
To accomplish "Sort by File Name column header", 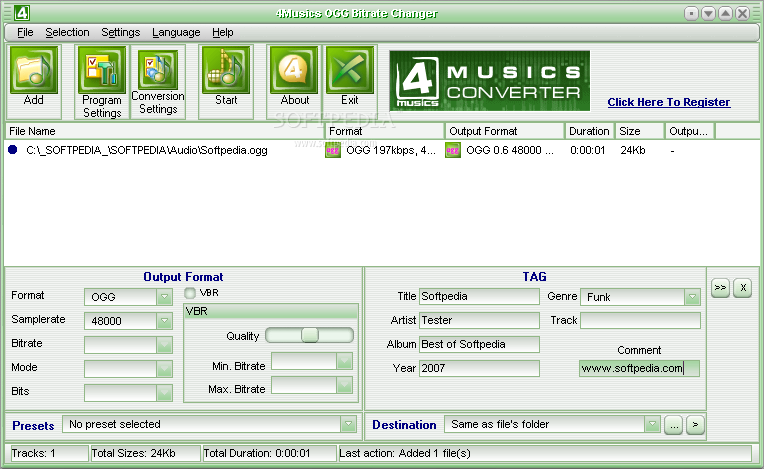I will pos(165,131).
